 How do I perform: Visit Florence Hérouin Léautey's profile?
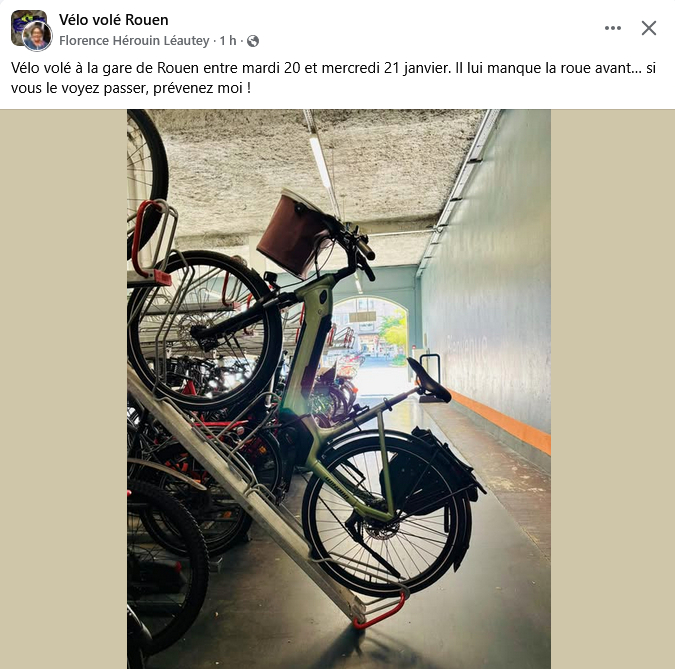coord(134,40)
